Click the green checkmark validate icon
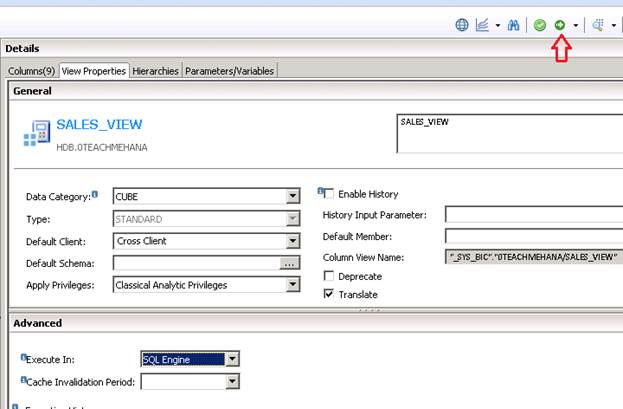 tap(540, 25)
